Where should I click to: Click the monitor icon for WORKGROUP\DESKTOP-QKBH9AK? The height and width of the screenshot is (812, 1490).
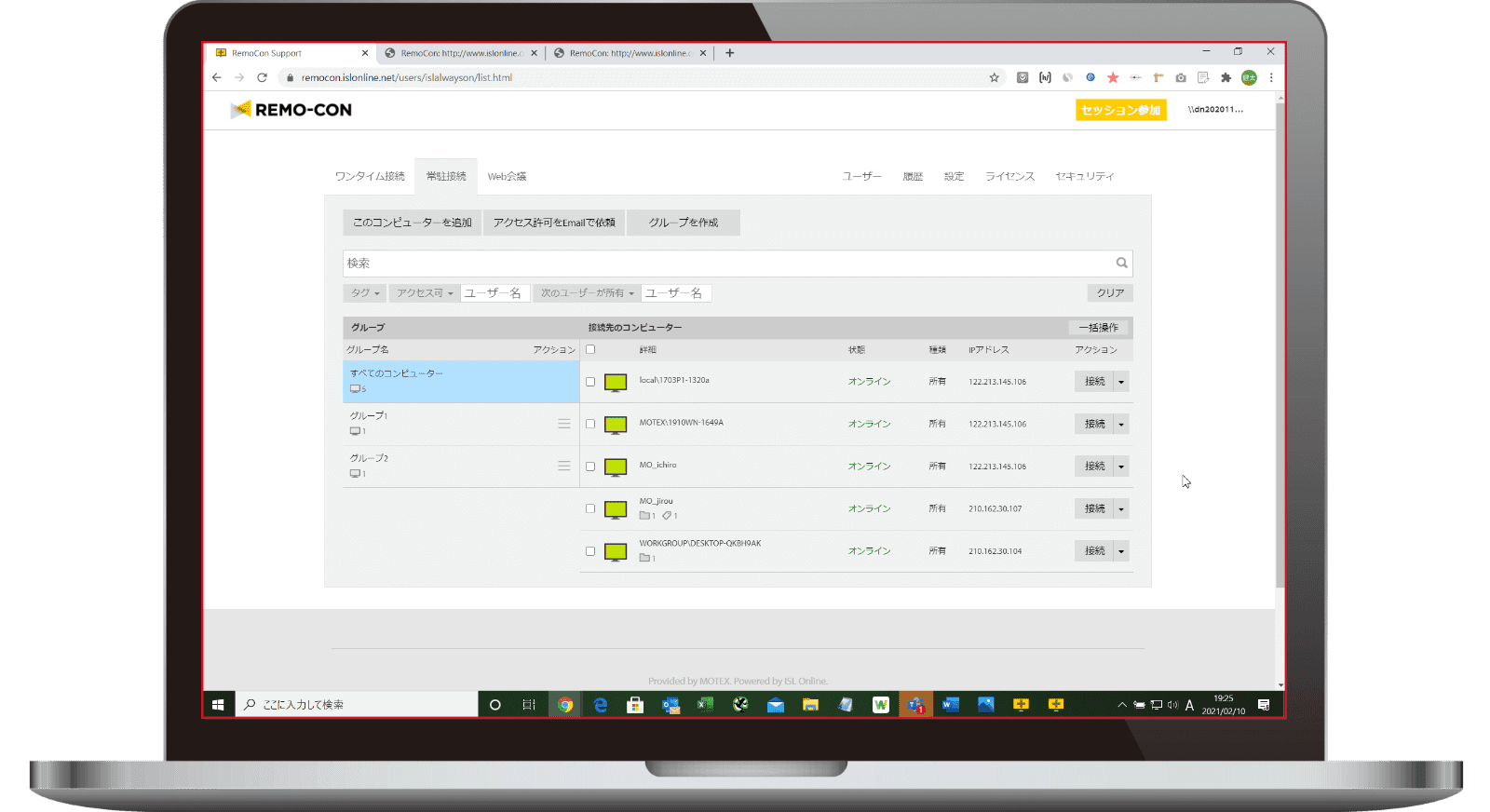tap(616, 551)
